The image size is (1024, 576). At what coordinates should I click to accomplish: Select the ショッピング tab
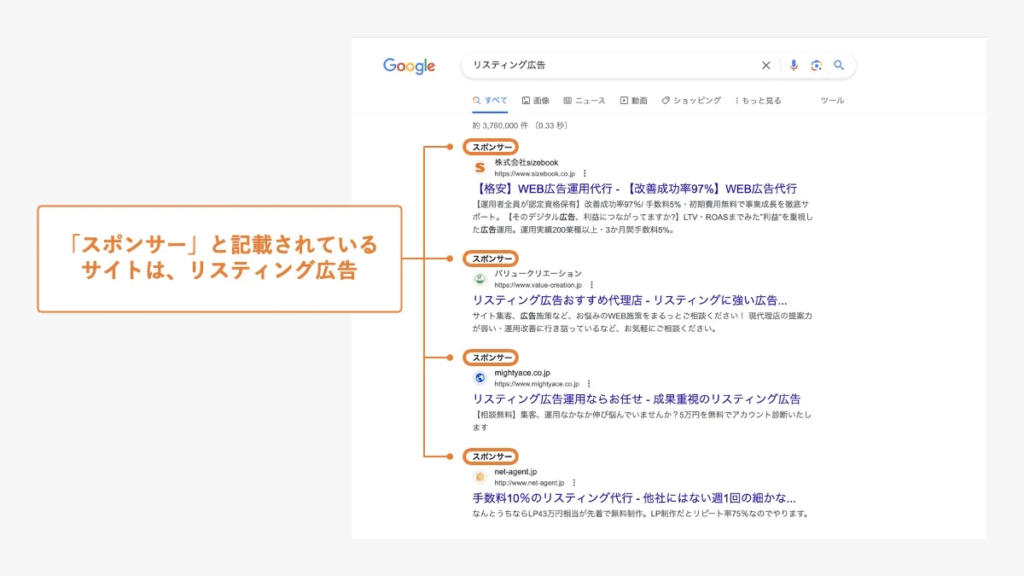691,101
